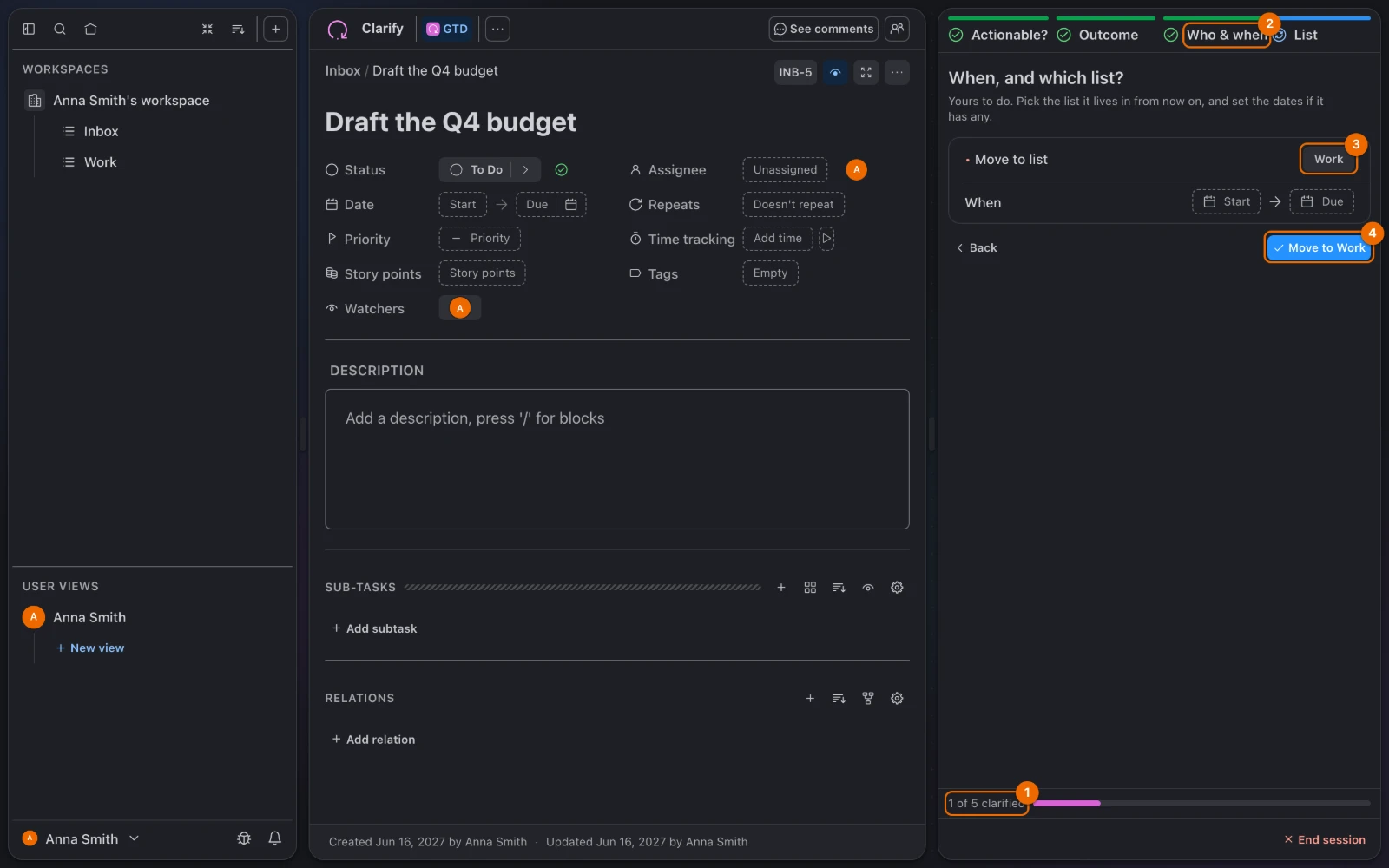Collapse all workspaces icon
The height and width of the screenshot is (868, 1389).
coord(207,29)
